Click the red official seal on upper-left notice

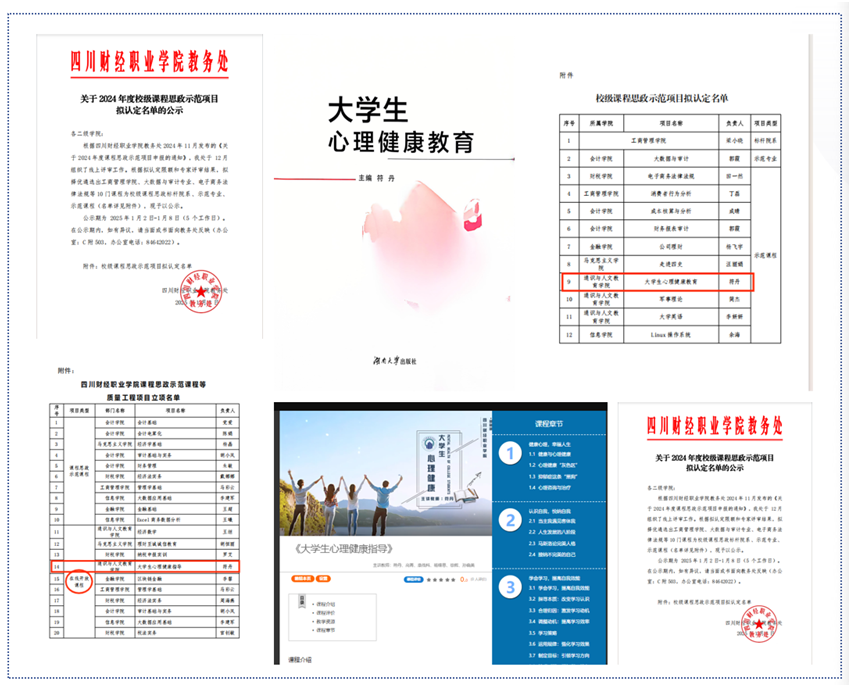[x=201, y=291]
